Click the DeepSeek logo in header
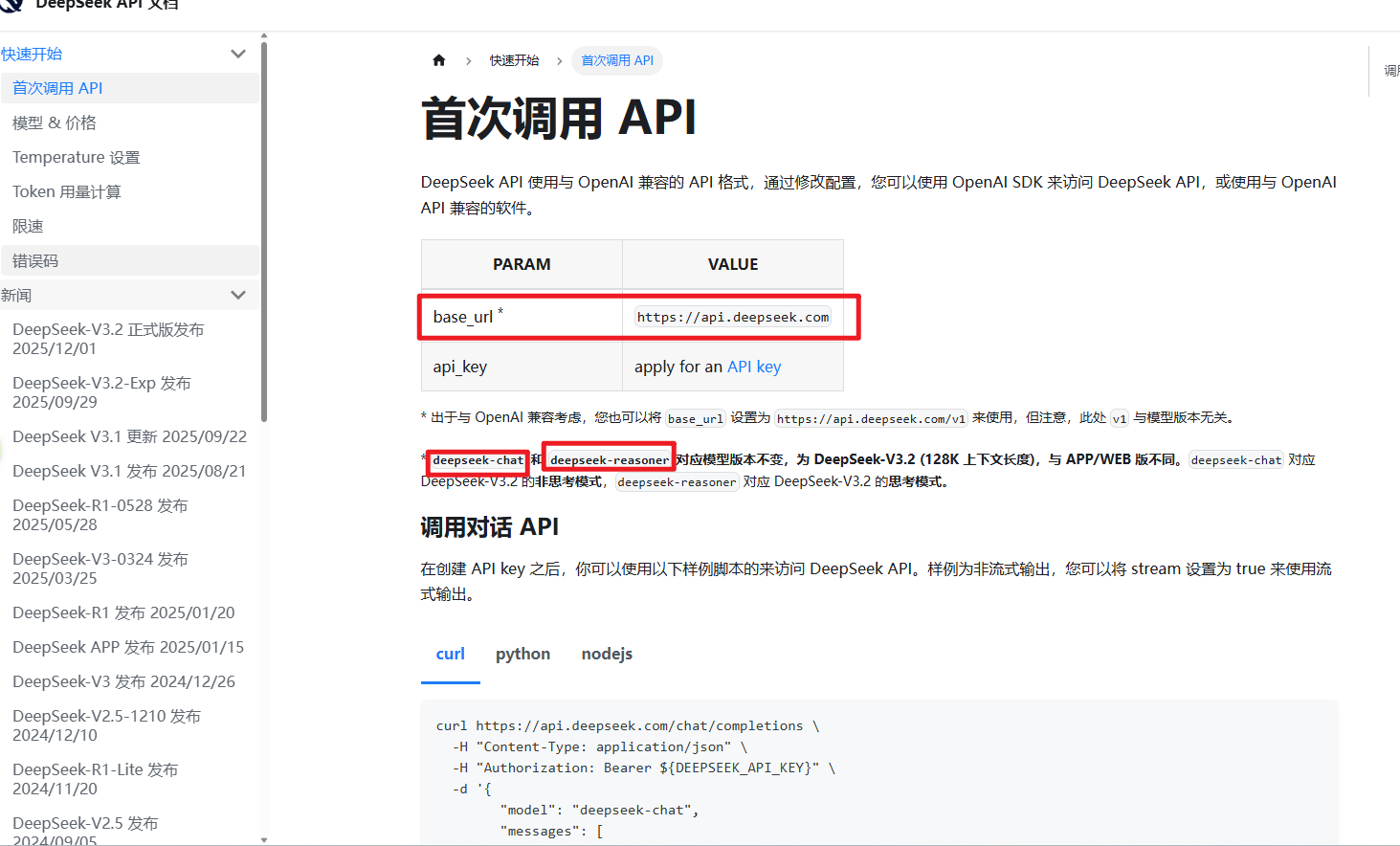Viewport: 1400px width, 846px height. [x=11, y=5]
